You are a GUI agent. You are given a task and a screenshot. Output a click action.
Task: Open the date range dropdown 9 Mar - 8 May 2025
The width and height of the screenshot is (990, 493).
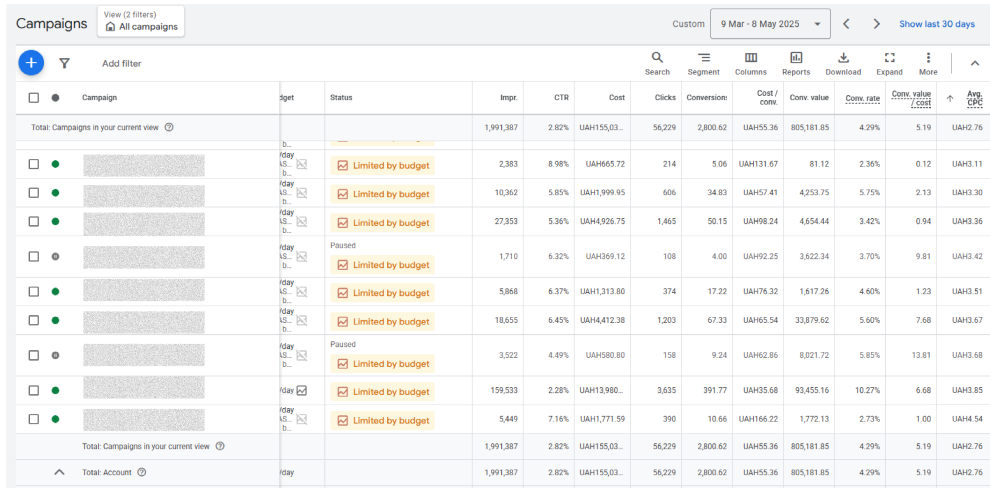(x=770, y=24)
